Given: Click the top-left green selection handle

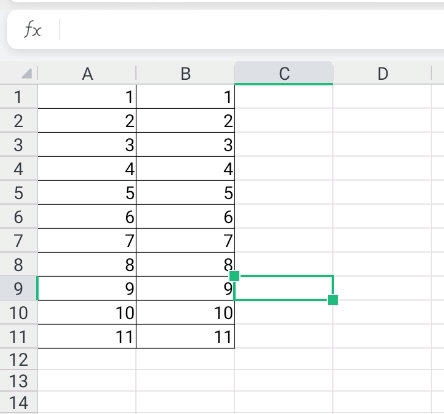Looking at the screenshot, I should [234, 276].
